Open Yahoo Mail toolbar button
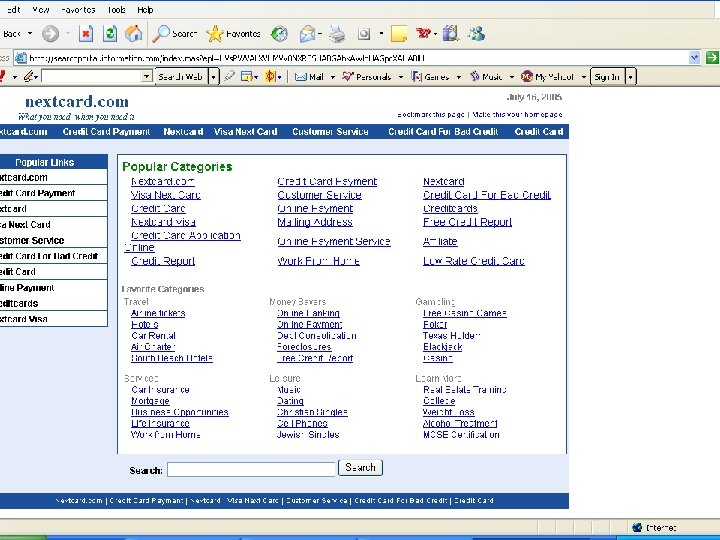 309,77
